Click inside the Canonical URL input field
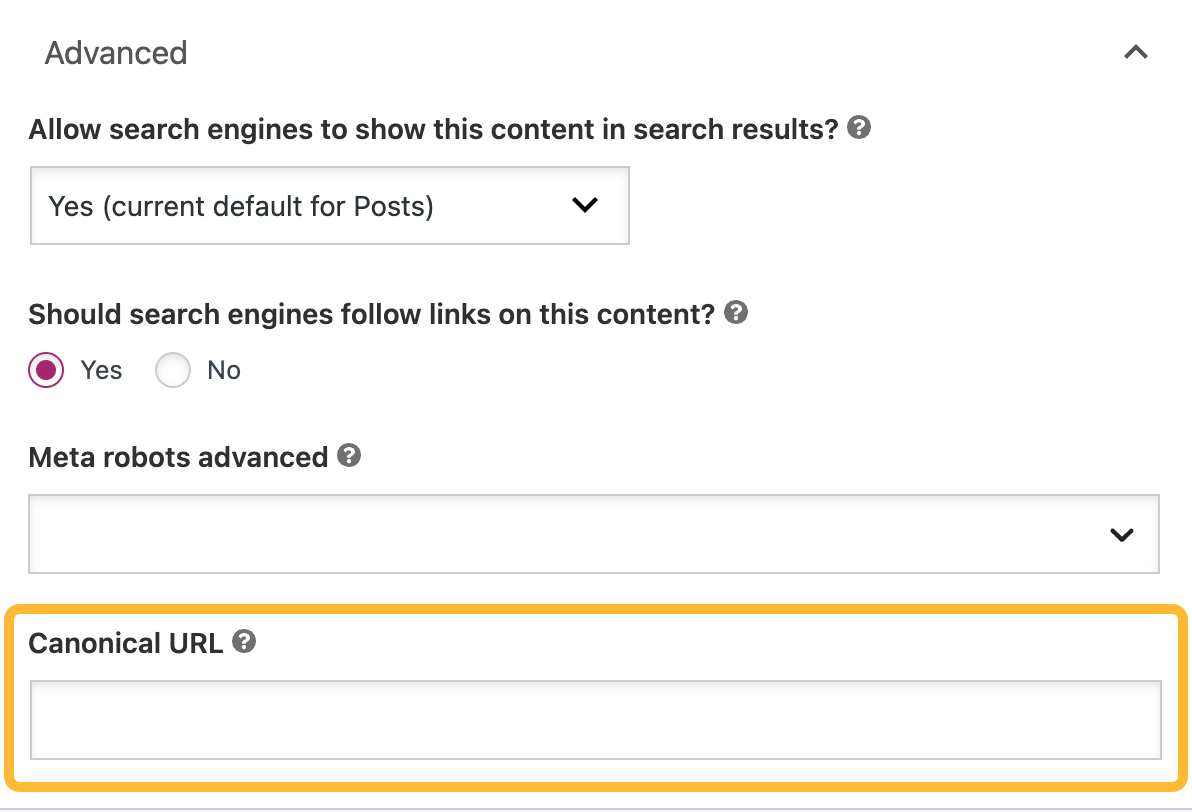Screen dimensions: 1192x812 (595, 720)
